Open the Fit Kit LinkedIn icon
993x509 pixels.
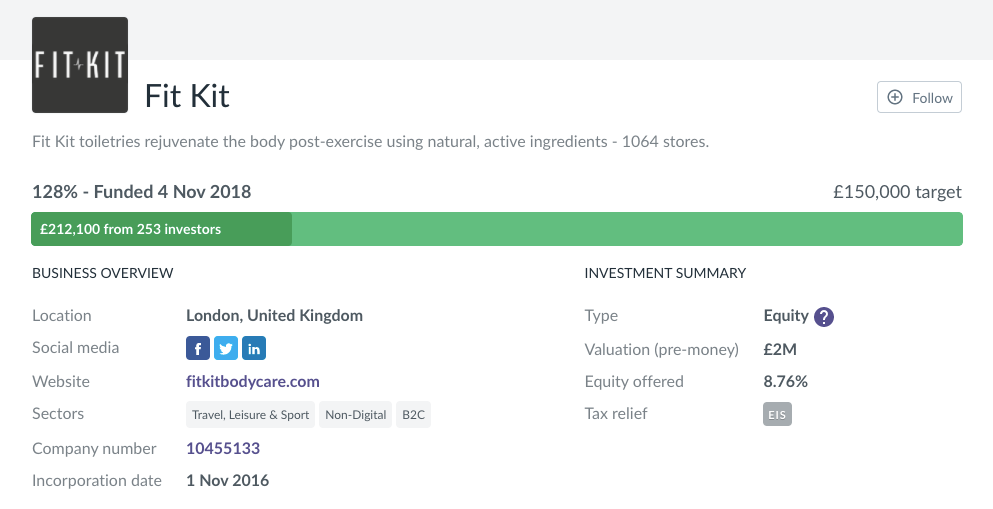coord(254,348)
